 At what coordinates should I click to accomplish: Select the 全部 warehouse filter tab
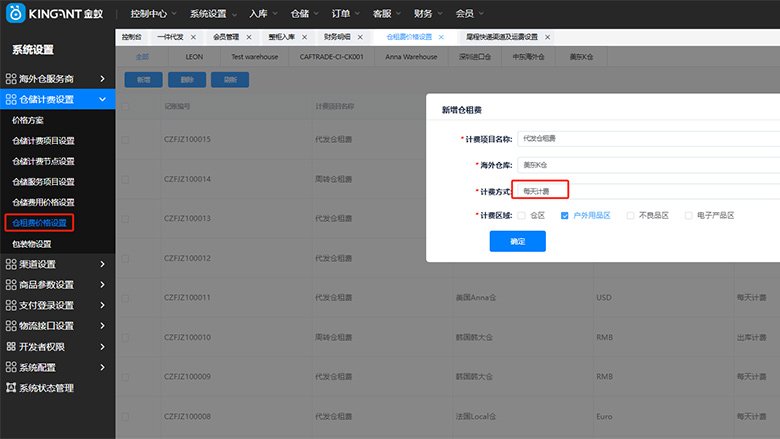142,57
